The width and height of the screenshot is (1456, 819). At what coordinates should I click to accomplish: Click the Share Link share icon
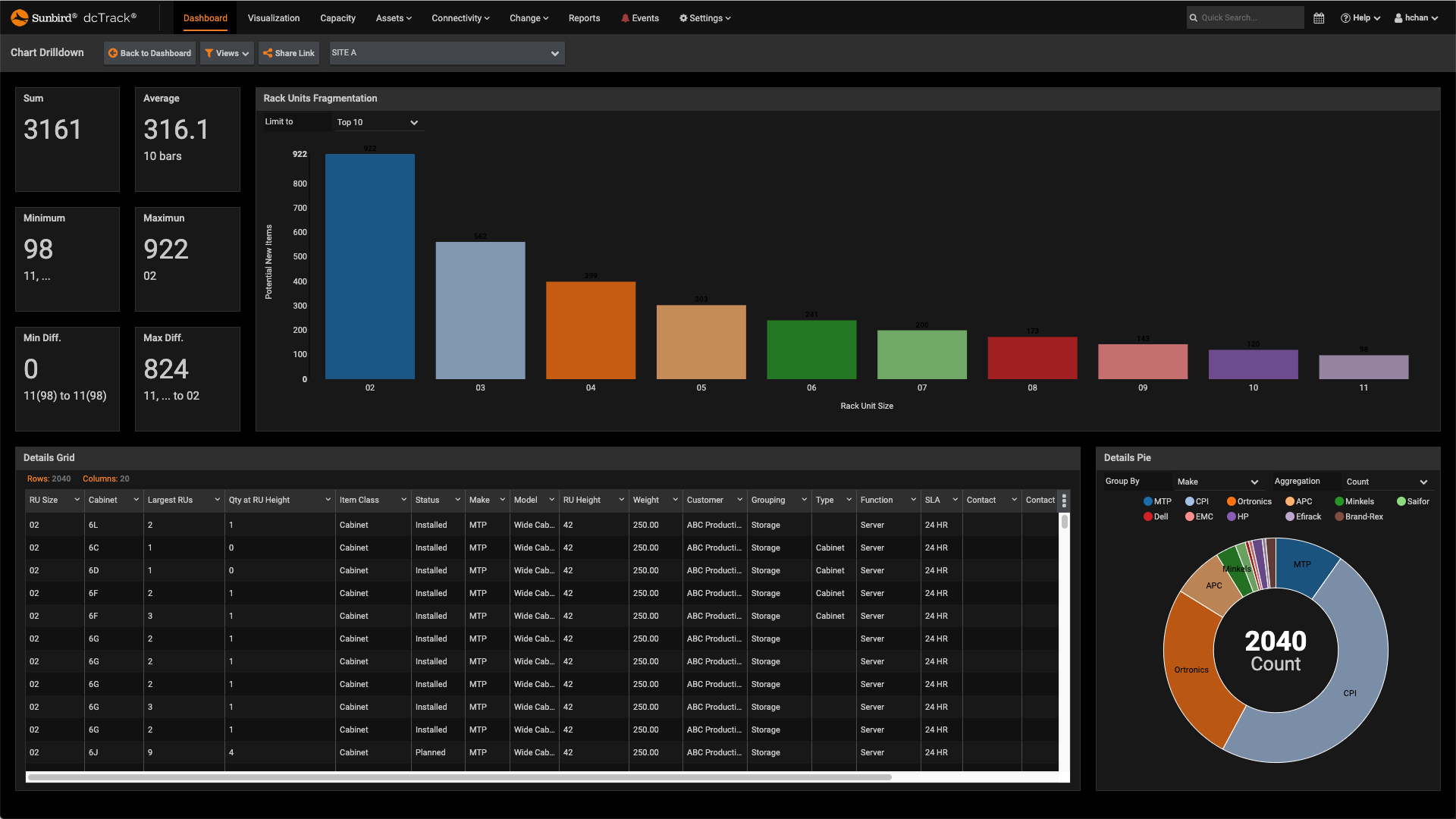(267, 53)
